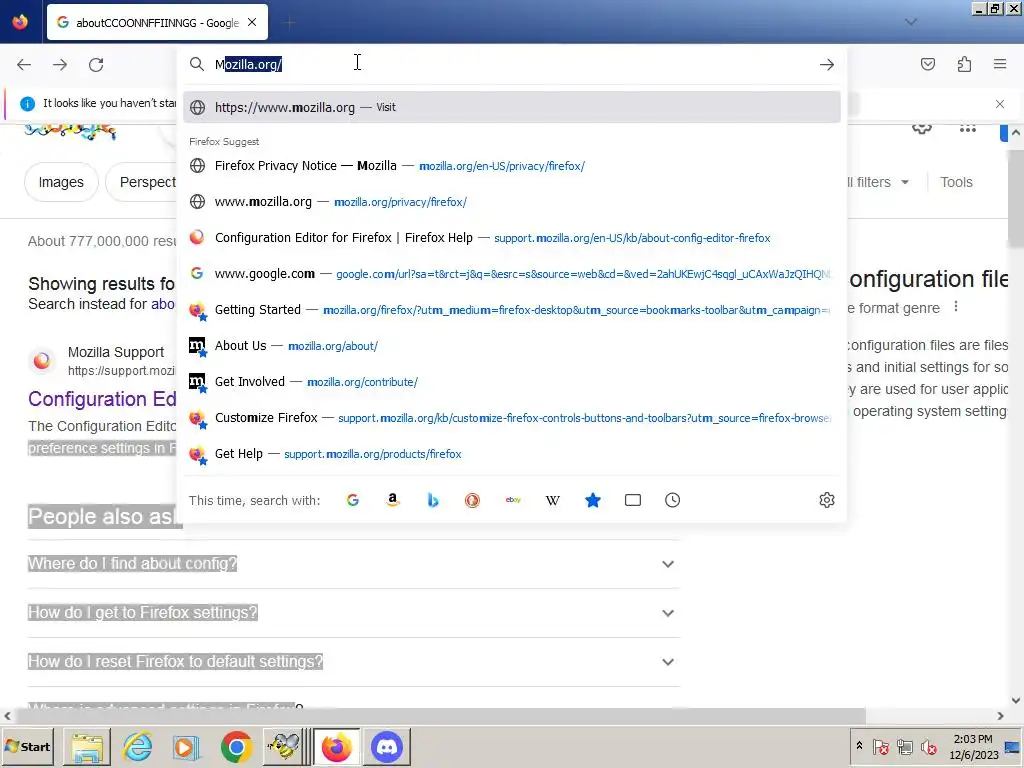The image size is (1024, 768).
Task: Click the vertical page scrollbar
Action: tap(1016, 199)
